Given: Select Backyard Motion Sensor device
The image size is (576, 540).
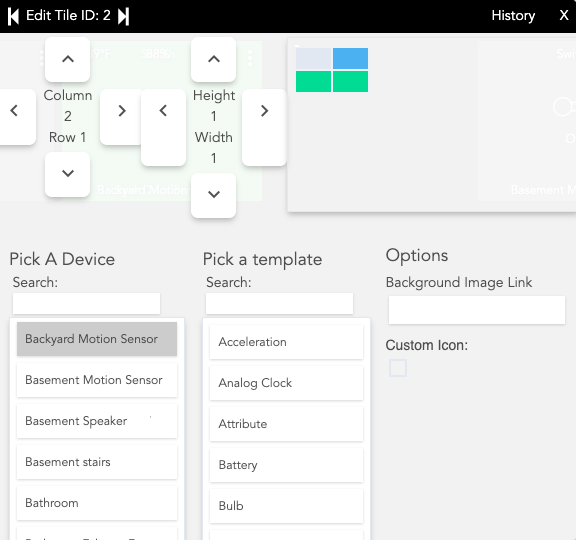Looking at the screenshot, I should tap(97, 339).
